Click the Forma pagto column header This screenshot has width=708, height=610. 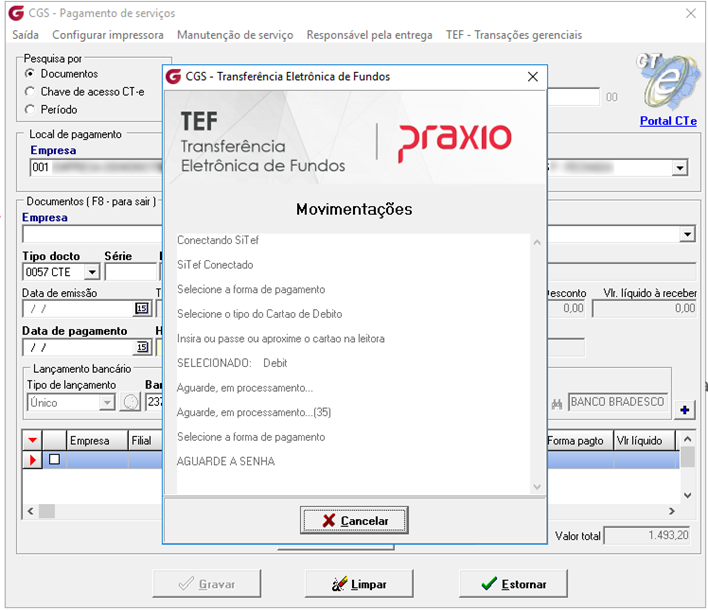coord(580,440)
